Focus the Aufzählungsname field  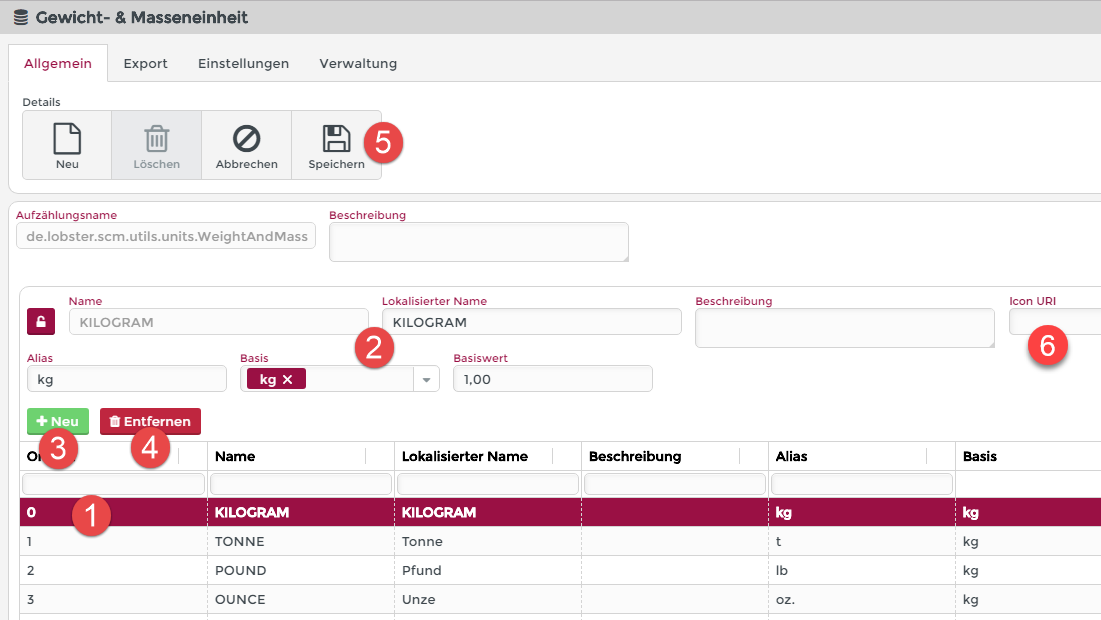click(x=166, y=236)
